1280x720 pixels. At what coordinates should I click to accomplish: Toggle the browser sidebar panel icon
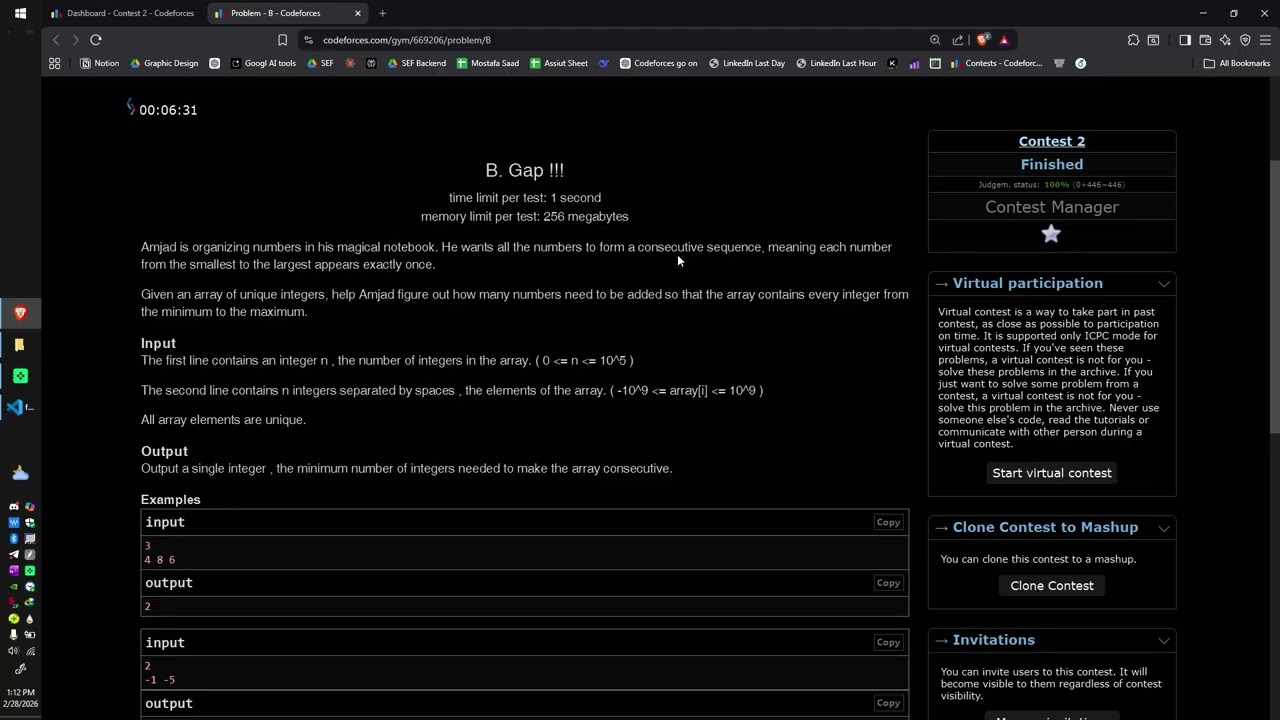tap(1185, 40)
